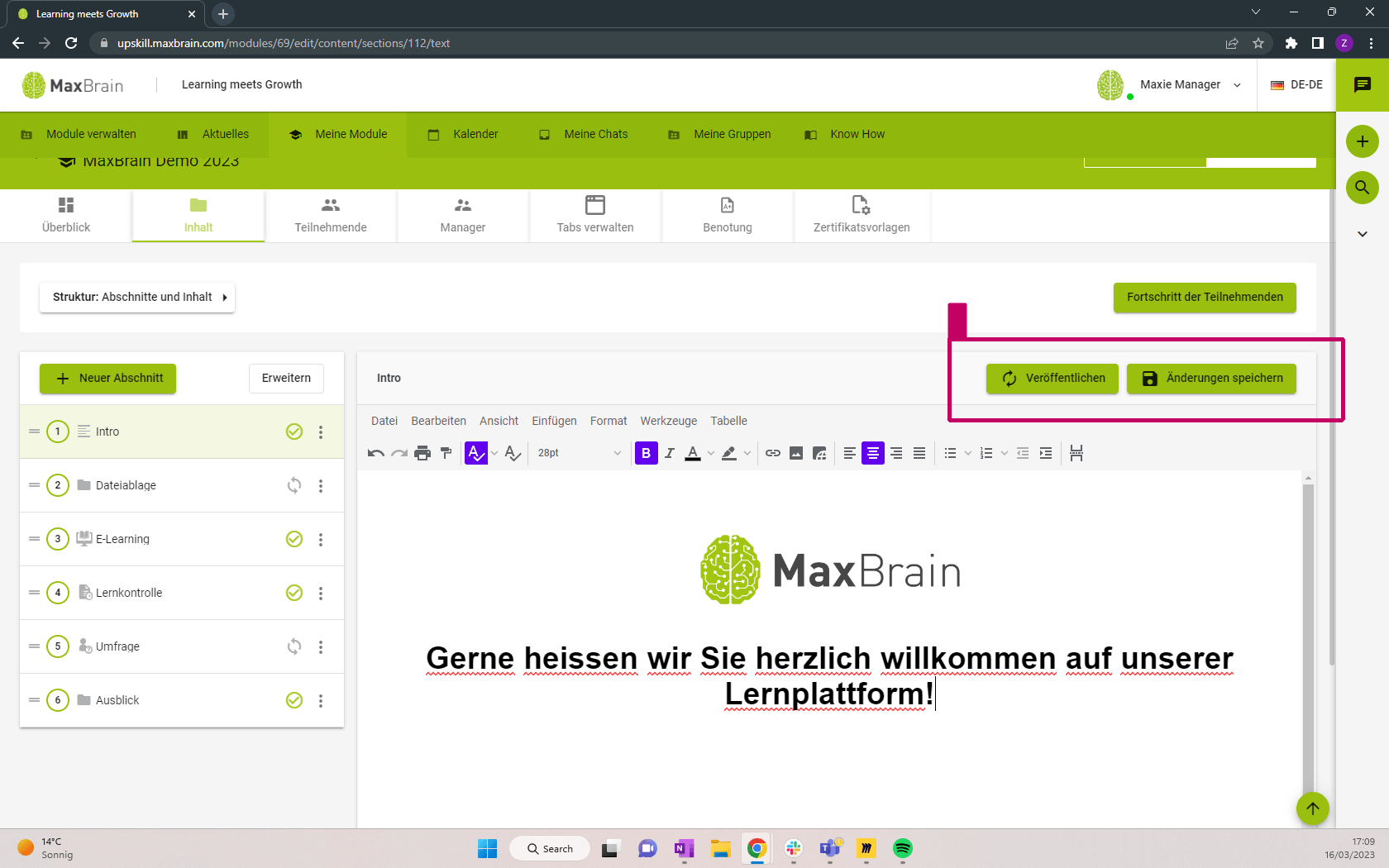Viewport: 1389px width, 868px height.
Task: Open the Einfügen menu
Action: (555, 421)
